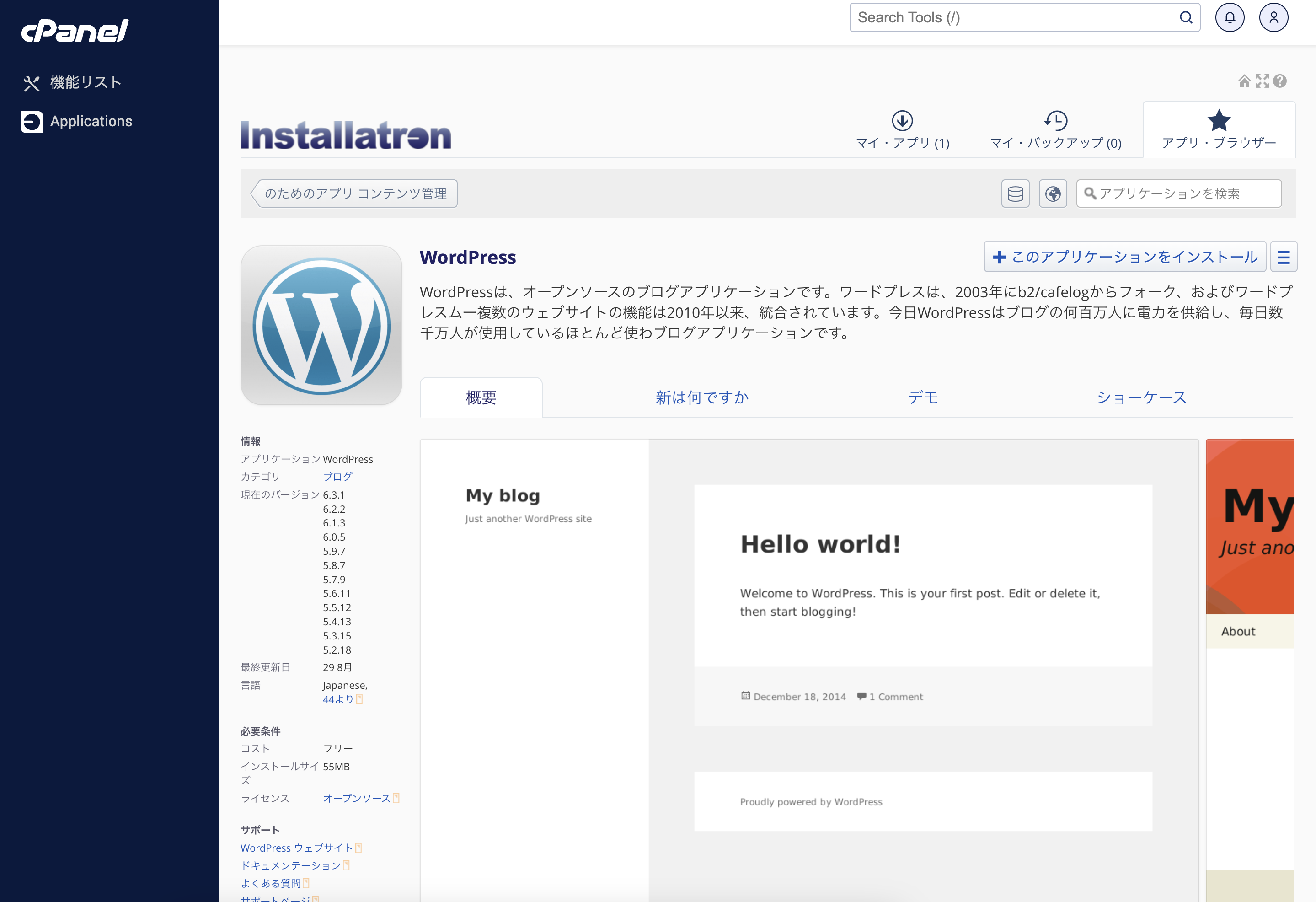Click the フリー cost value
Screen dimensions: 1316x902
338,748
